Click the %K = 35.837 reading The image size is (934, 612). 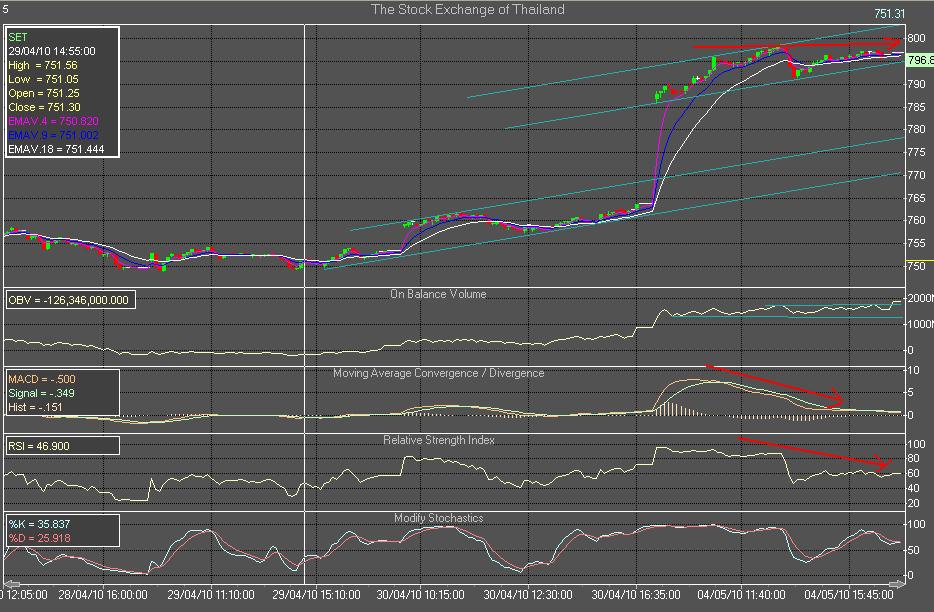(x=39, y=524)
